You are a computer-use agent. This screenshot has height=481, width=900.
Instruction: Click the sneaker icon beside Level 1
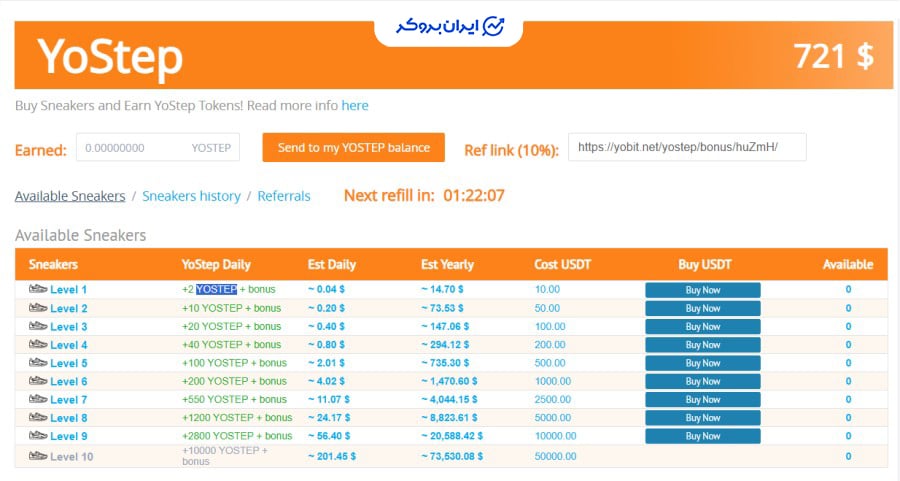pos(38,289)
